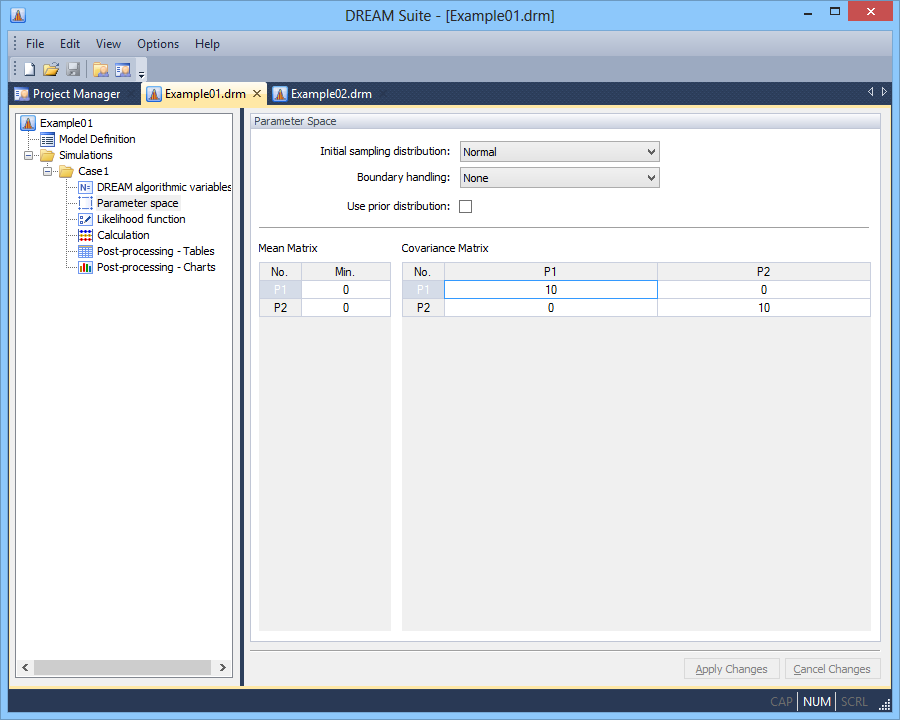Click Cancel Changes button
This screenshot has width=900, height=720.
(832, 669)
